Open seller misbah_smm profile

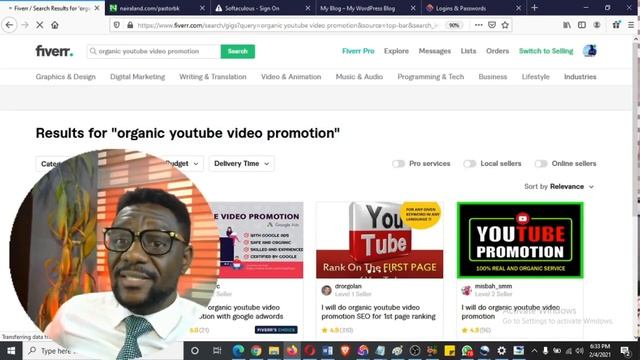pyautogui.click(x=493, y=286)
